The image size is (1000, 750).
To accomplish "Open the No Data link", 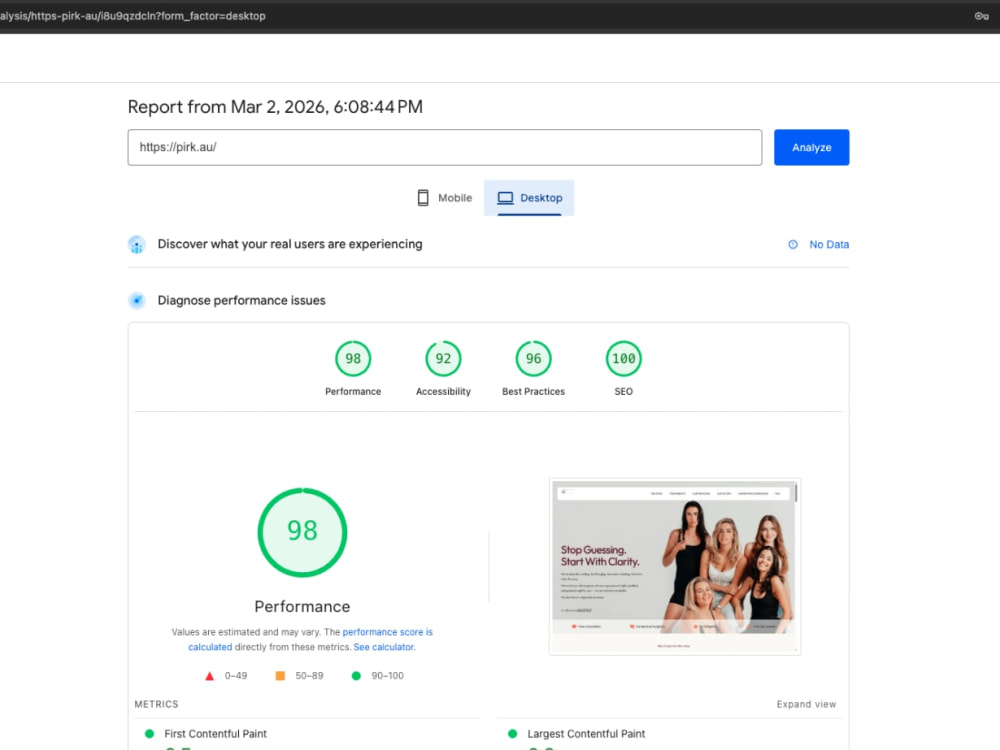I will 828,244.
